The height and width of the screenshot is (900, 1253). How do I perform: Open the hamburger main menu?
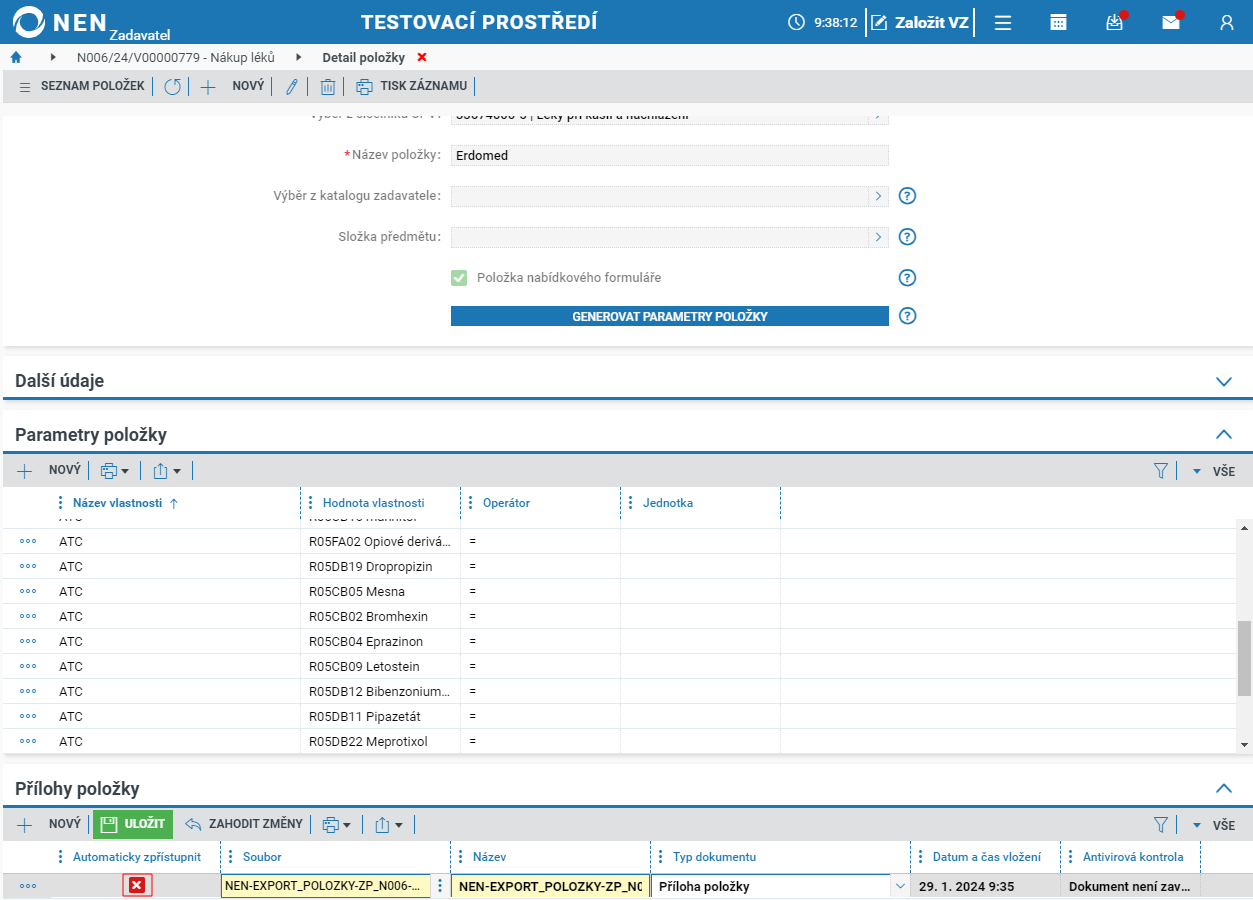point(1003,22)
